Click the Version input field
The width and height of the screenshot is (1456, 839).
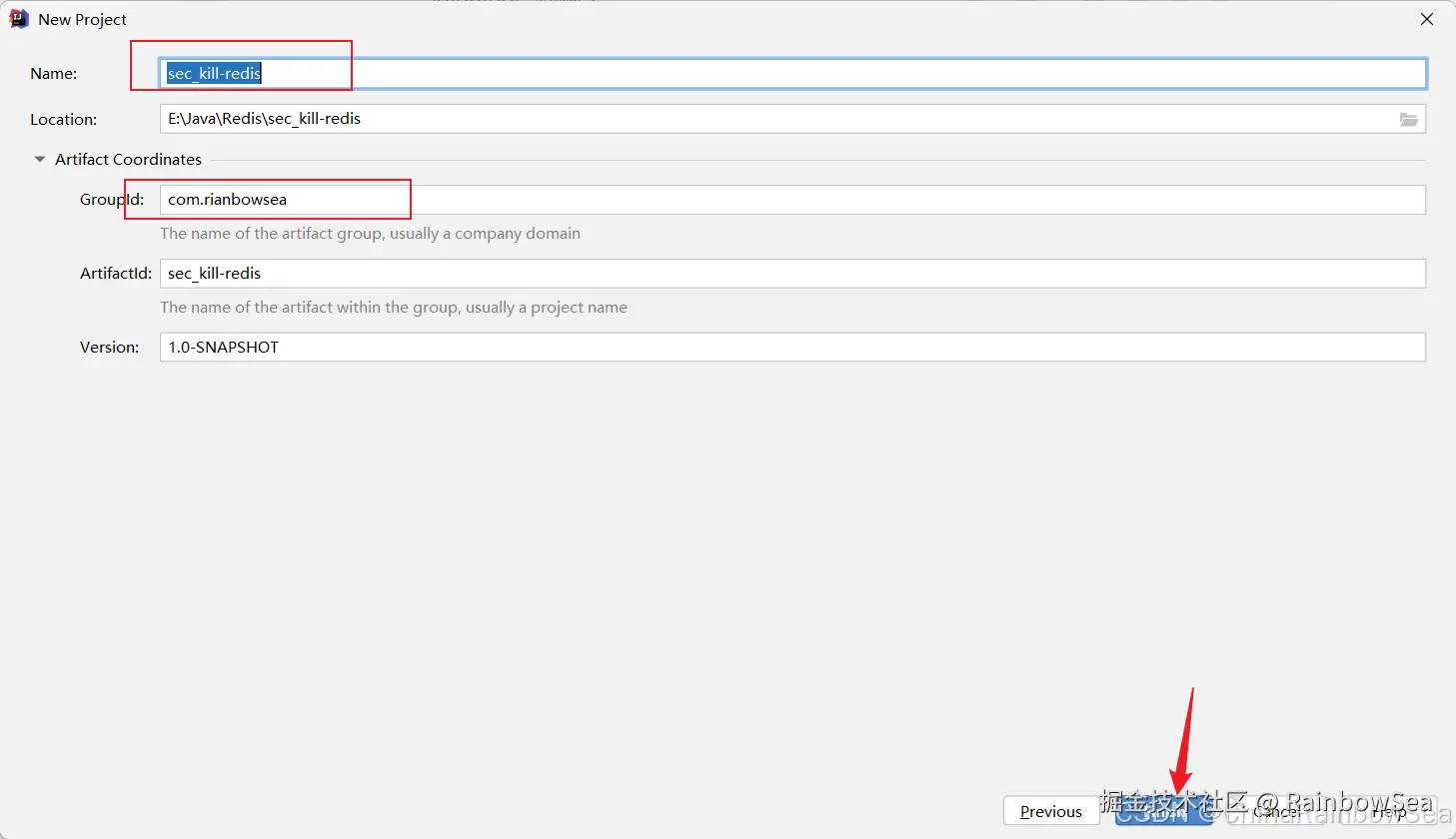(792, 348)
